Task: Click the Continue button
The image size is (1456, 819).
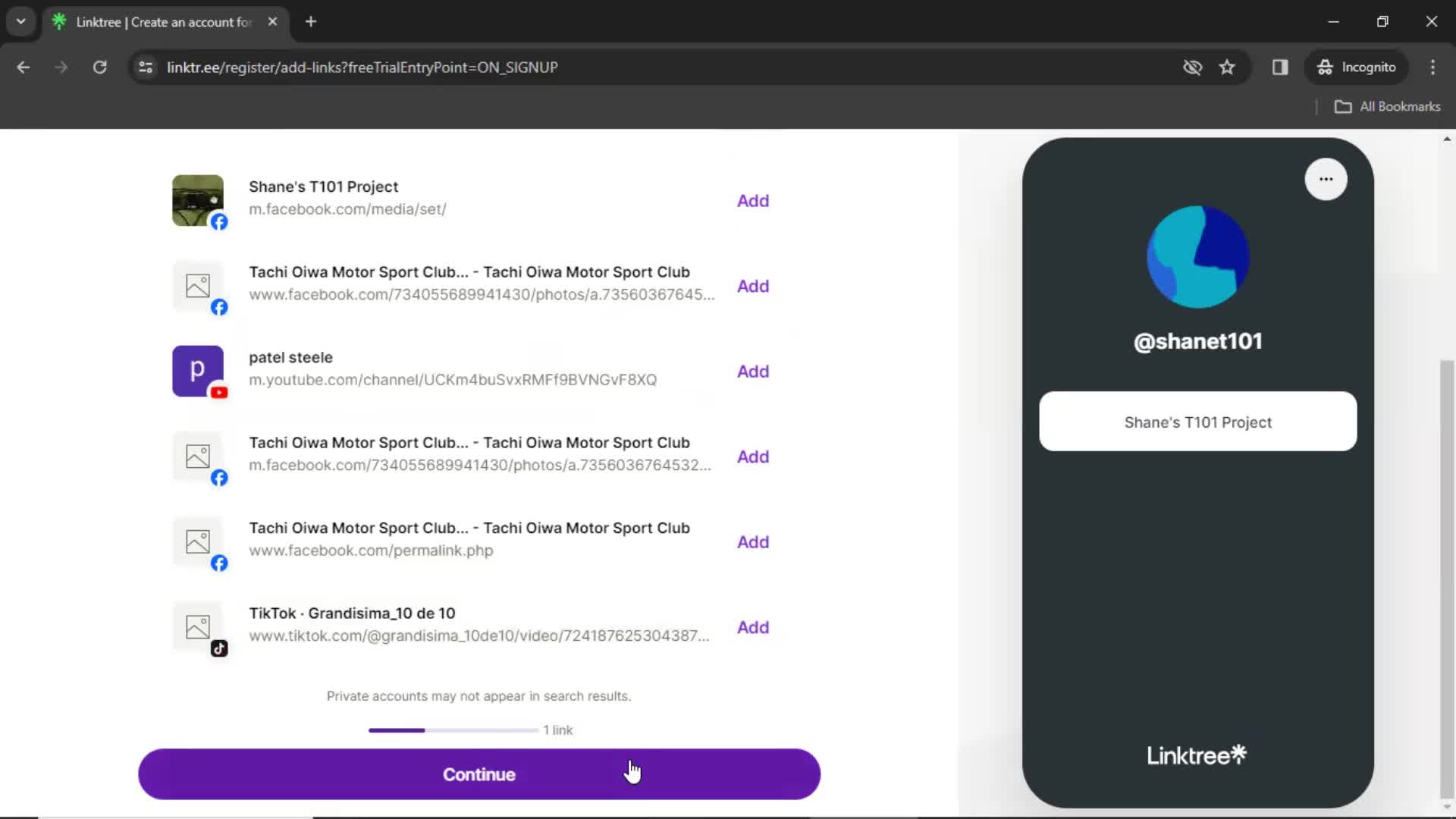Action: click(x=479, y=774)
